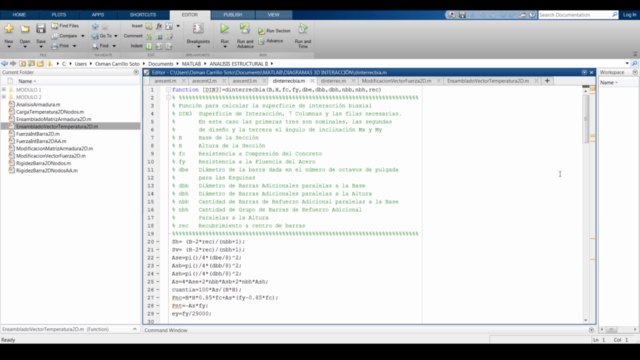Click the address bar search folder icon
This screenshot has width=640, height=360.
[x=634, y=64]
